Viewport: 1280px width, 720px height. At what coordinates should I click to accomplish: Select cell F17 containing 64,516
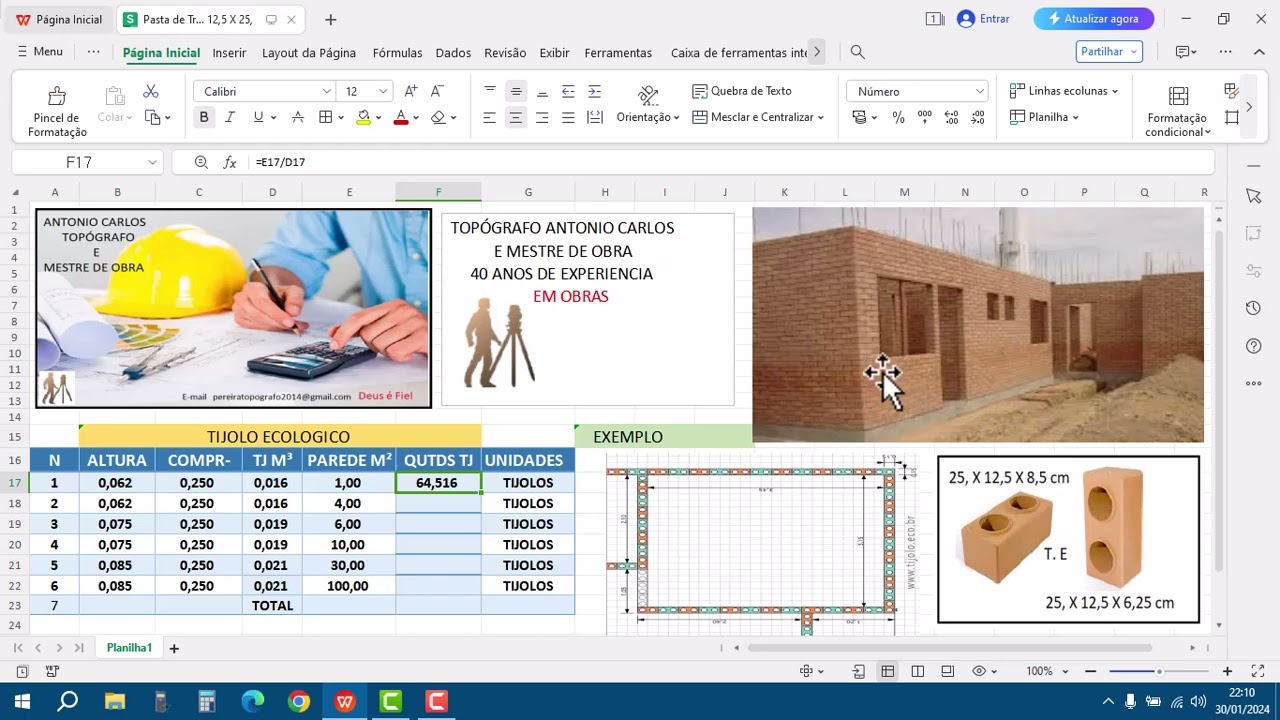coord(438,483)
